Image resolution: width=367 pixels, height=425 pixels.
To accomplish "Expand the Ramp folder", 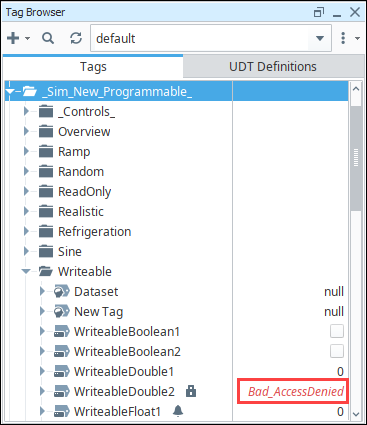I will (x=26, y=151).
